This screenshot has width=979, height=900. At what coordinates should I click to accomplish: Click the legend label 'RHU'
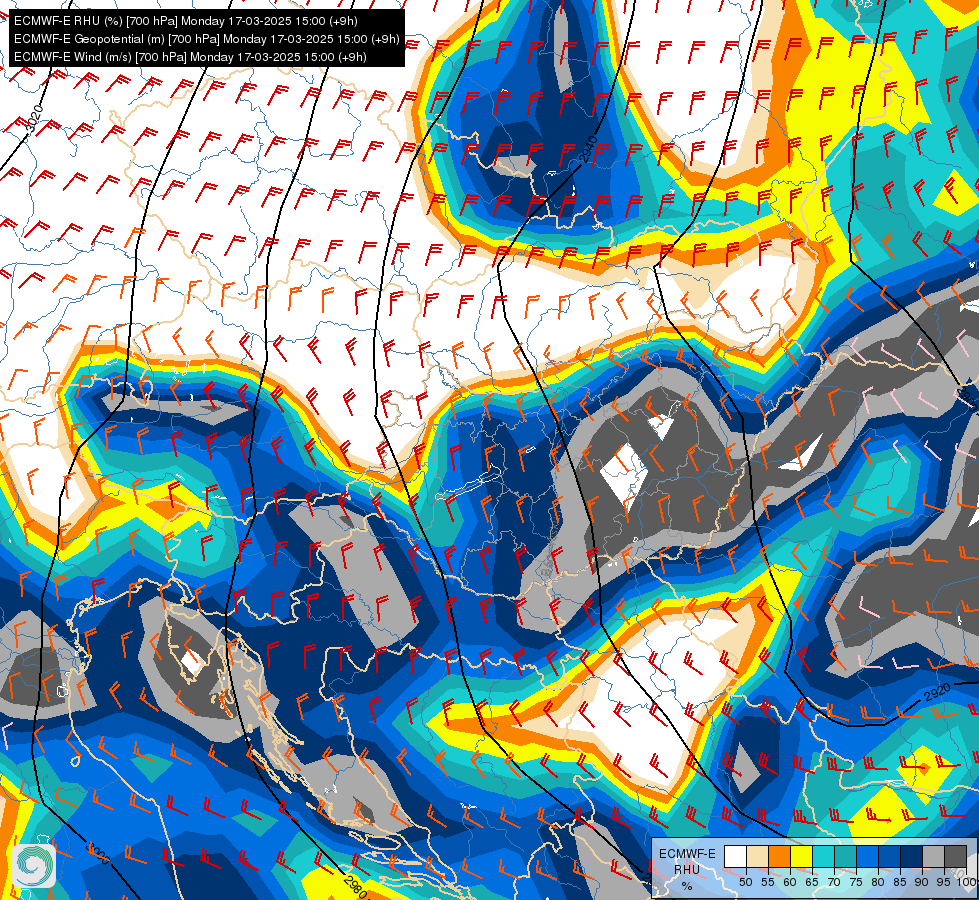[x=687, y=870]
